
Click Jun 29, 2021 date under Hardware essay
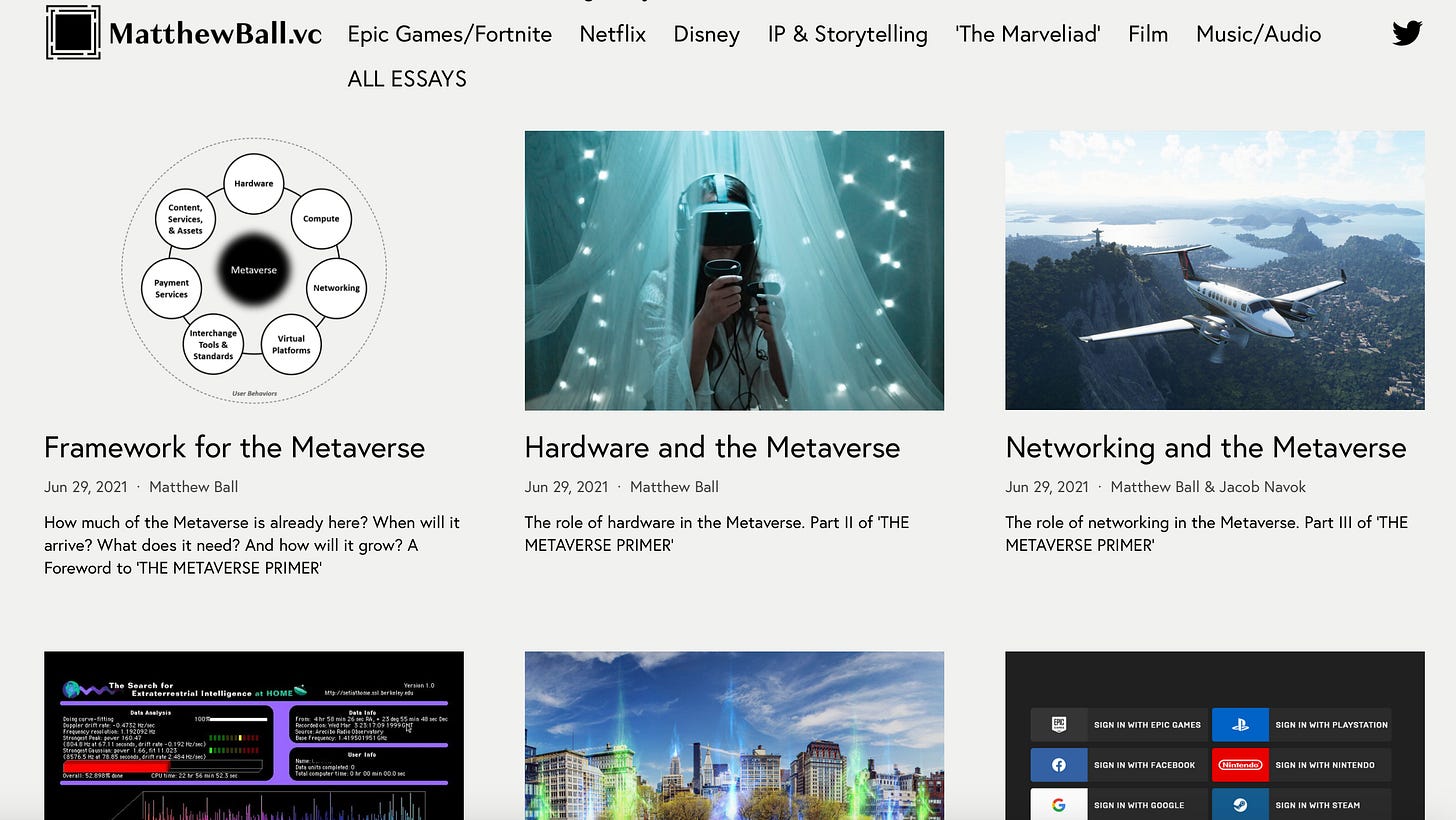pos(566,487)
